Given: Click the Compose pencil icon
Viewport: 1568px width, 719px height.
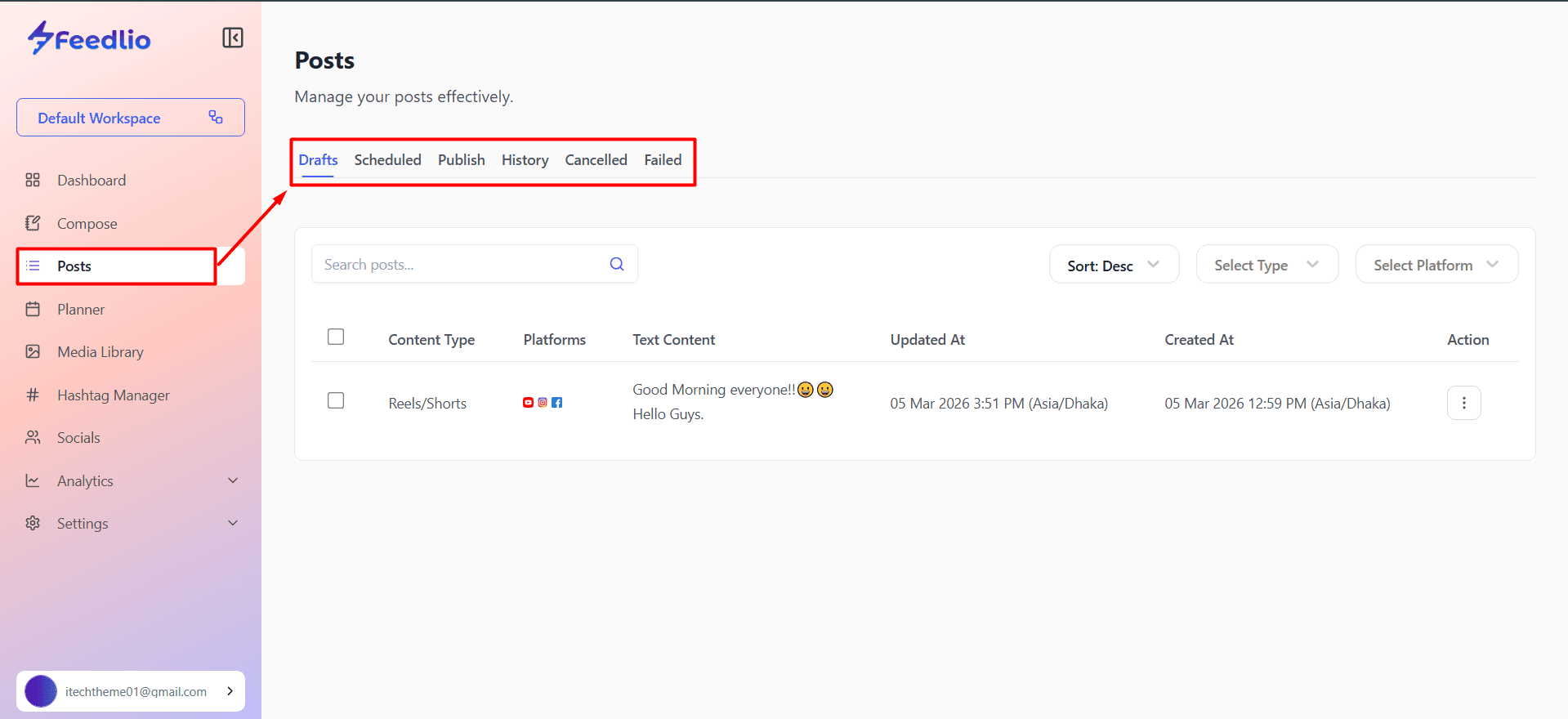Looking at the screenshot, I should (33, 223).
